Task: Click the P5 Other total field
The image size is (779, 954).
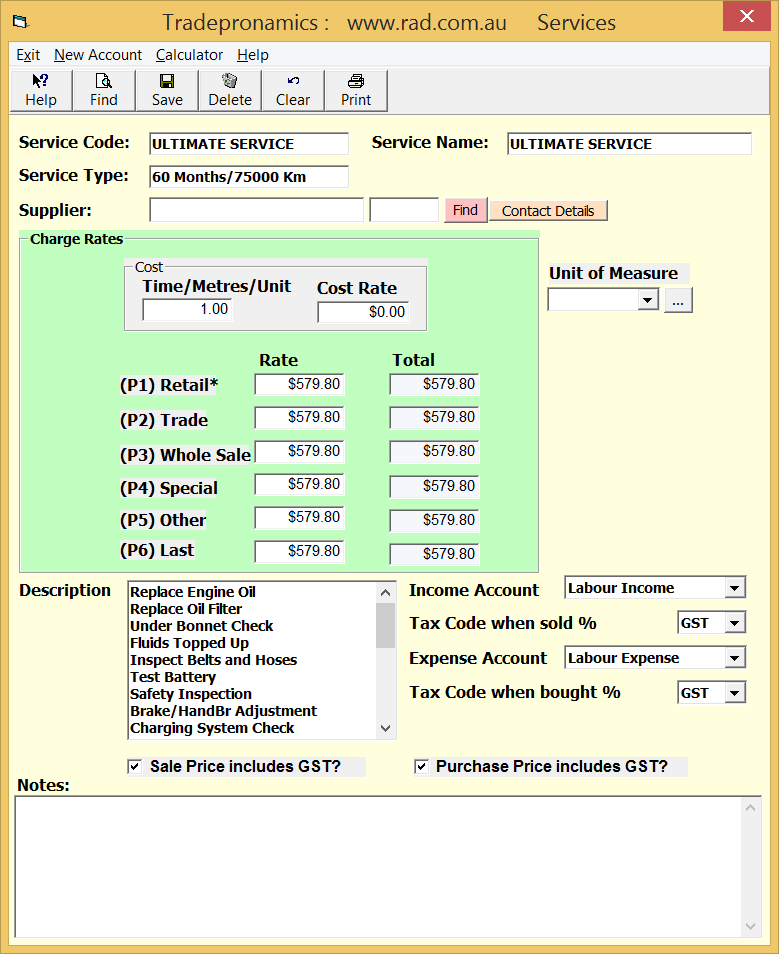Action: 435,520
